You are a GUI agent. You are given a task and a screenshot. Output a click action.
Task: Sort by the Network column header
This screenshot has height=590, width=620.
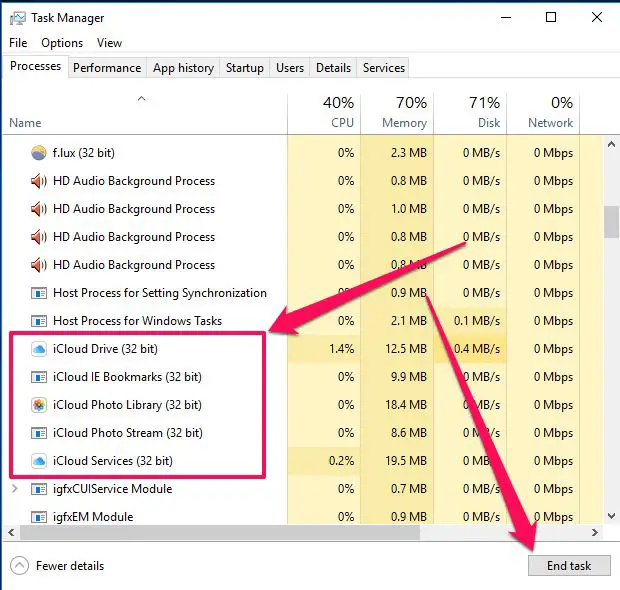pyautogui.click(x=543, y=113)
